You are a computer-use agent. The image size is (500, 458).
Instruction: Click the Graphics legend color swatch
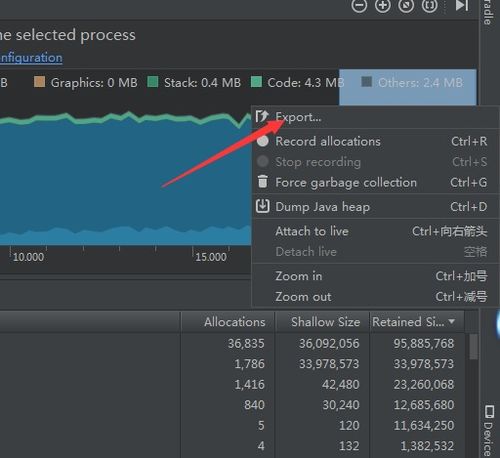[x=39, y=82]
